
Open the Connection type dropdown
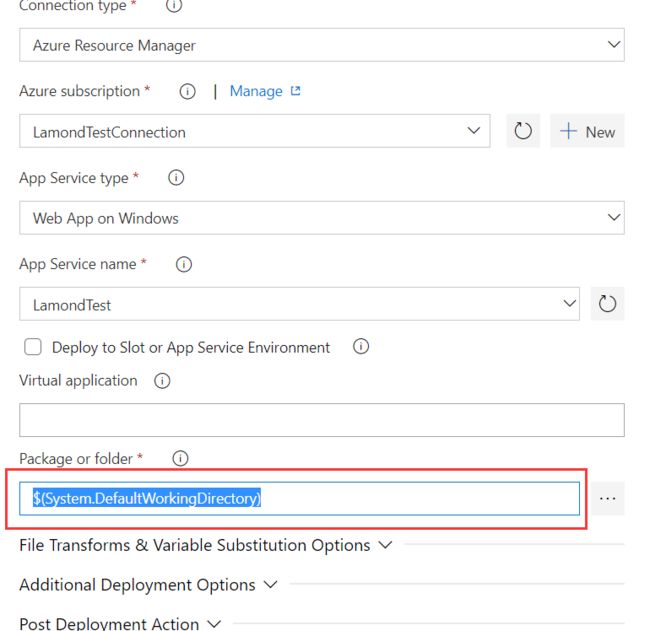[322, 45]
